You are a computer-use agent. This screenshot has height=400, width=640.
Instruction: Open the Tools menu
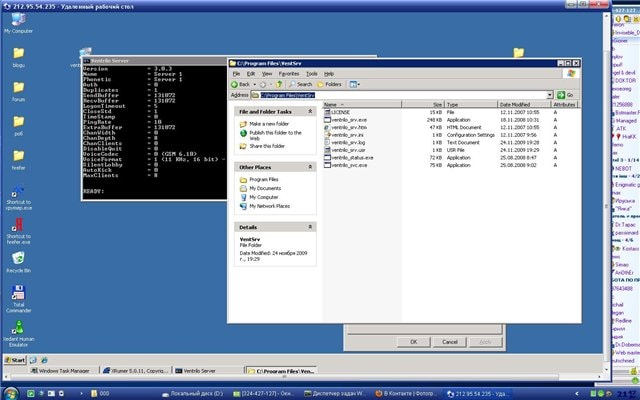coord(312,74)
